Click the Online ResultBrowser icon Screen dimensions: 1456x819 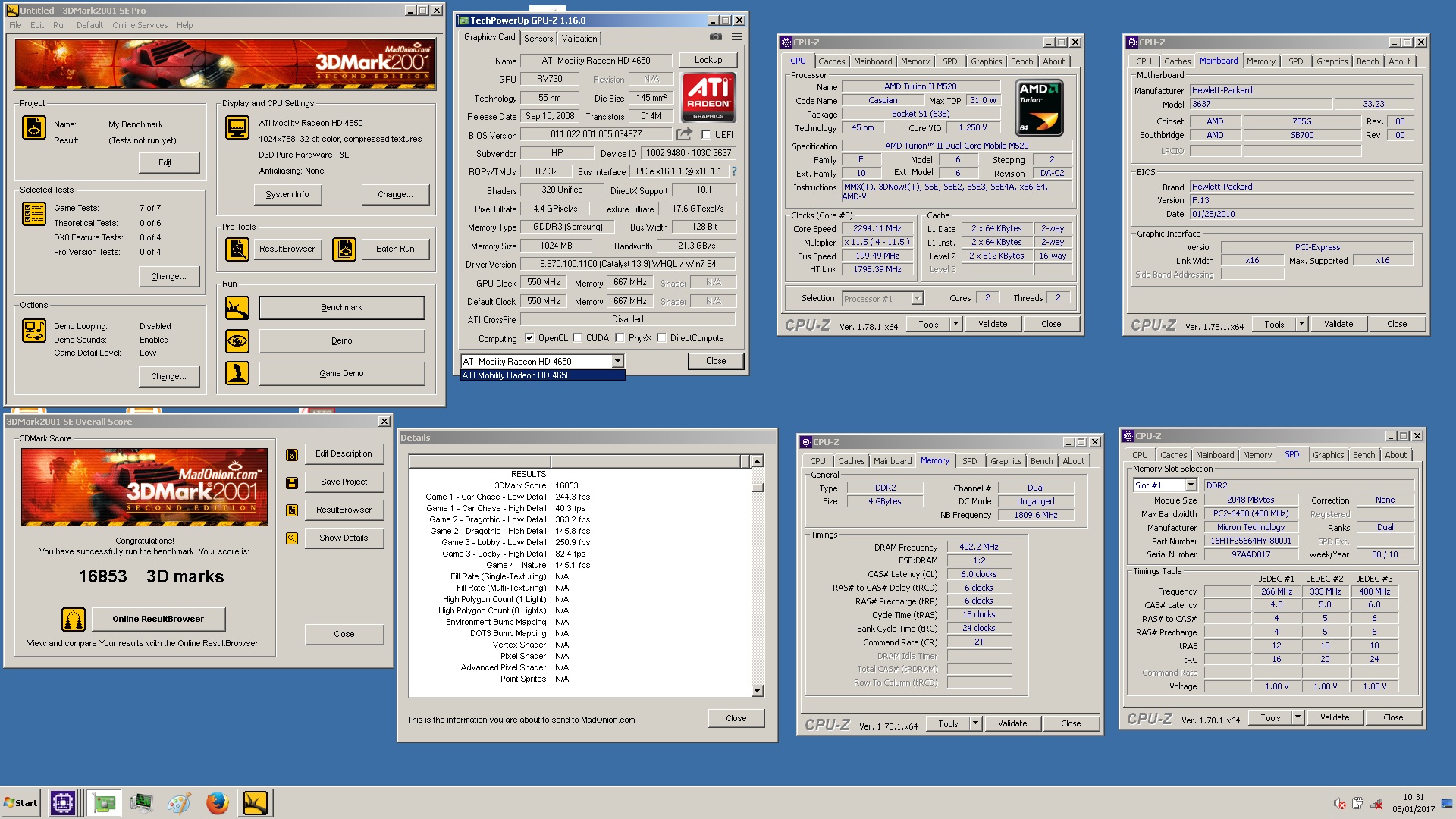(x=74, y=620)
